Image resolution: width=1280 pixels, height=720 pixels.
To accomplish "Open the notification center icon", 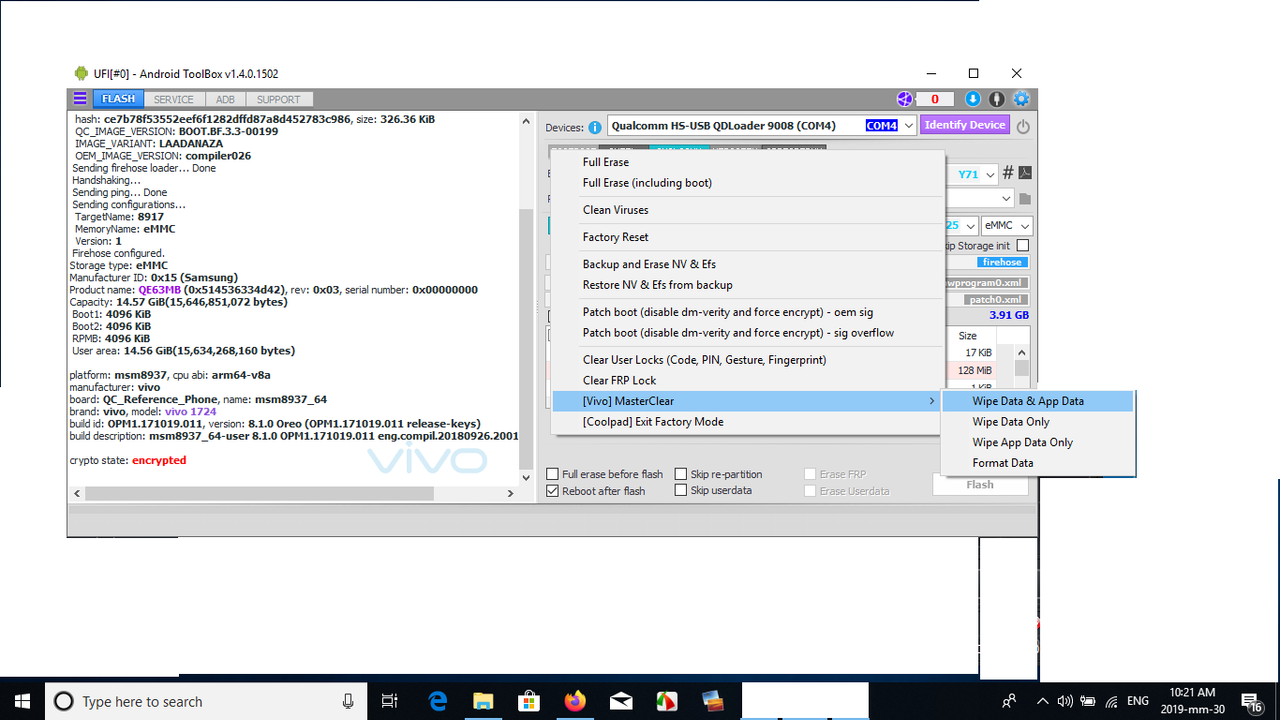I will [1250, 701].
